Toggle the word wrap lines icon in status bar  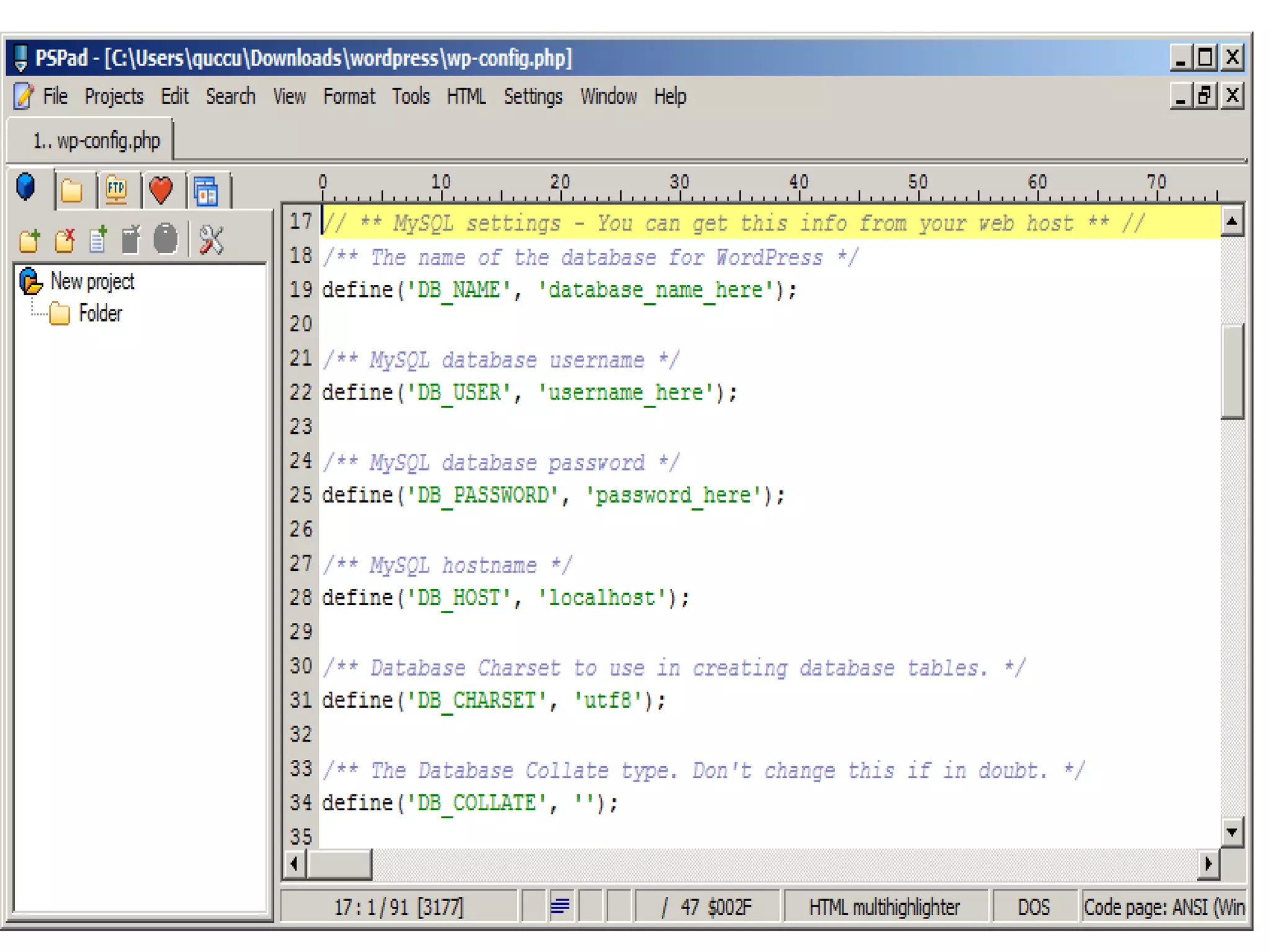click(x=560, y=907)
